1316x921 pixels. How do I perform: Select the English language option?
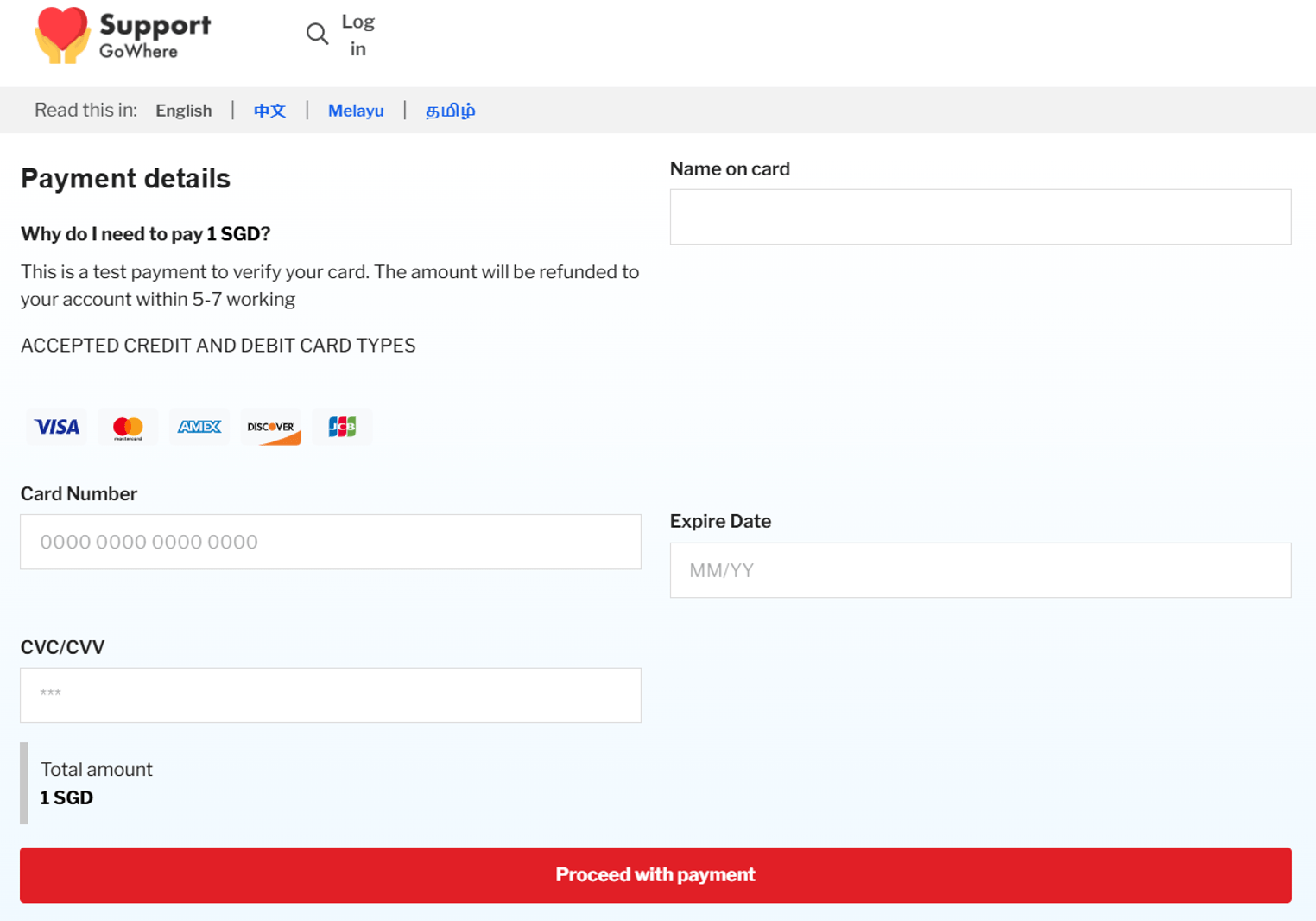click(x=183, y=111)
